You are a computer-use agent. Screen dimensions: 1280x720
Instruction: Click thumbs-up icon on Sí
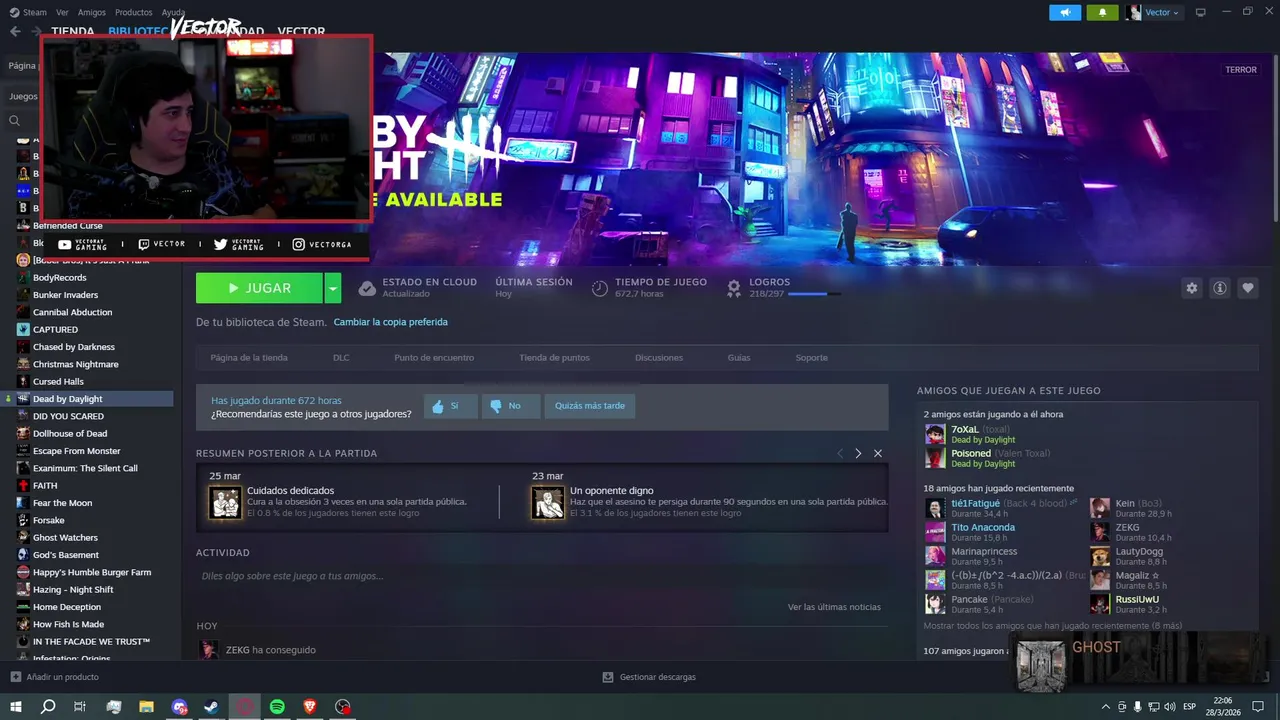click(437, 406)
